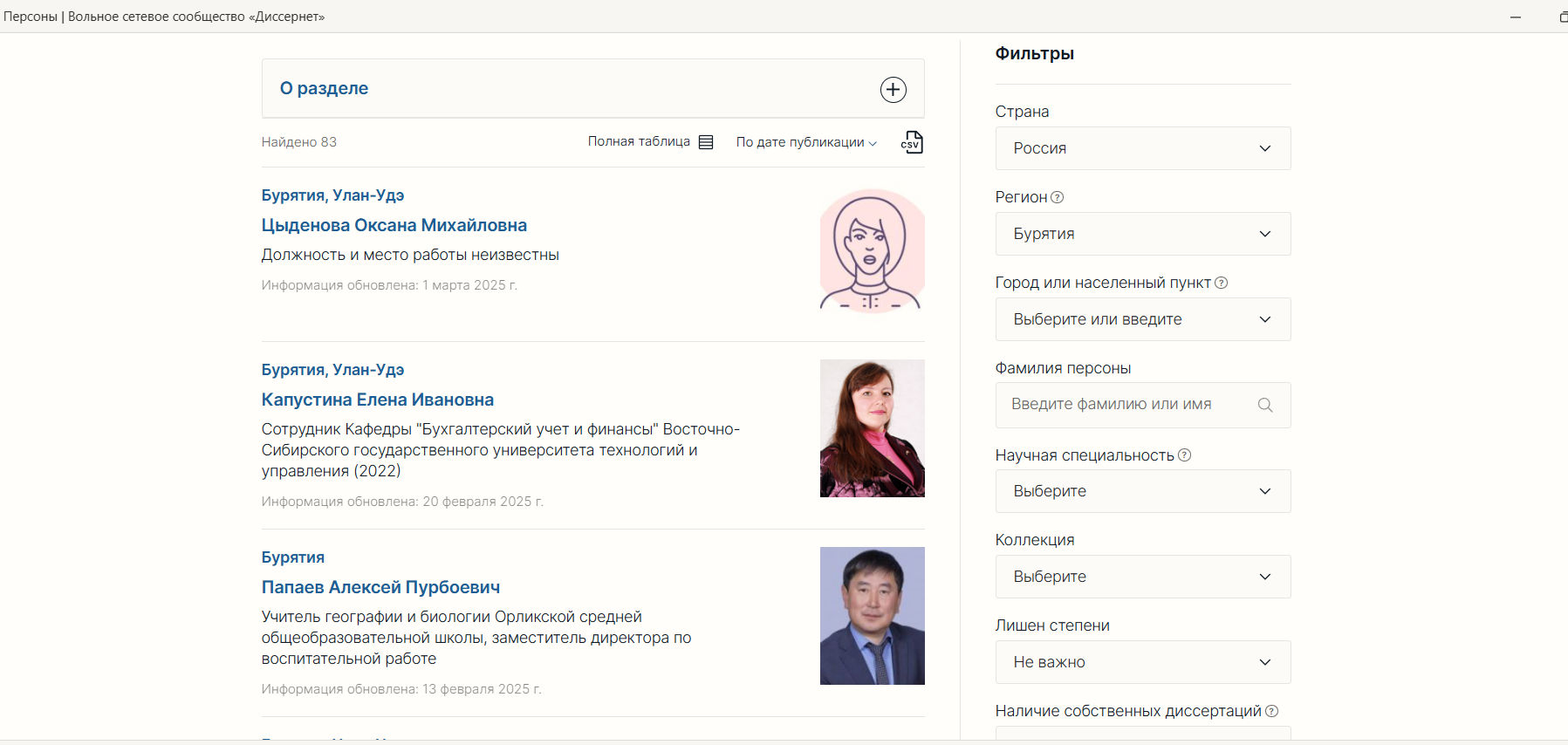Open the 'Научная специальность' dropdown

coord(1142,491)
